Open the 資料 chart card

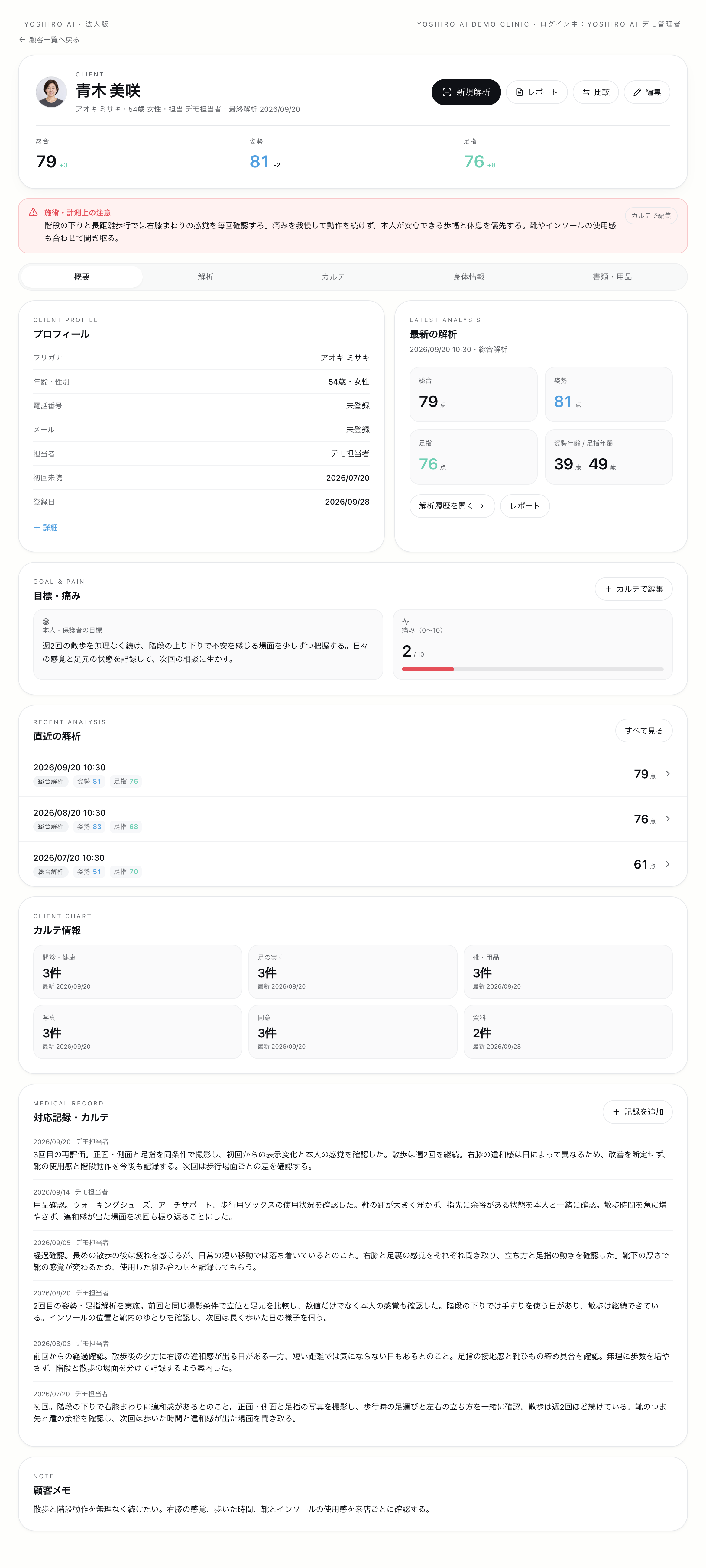click(x=568, y=1032)
